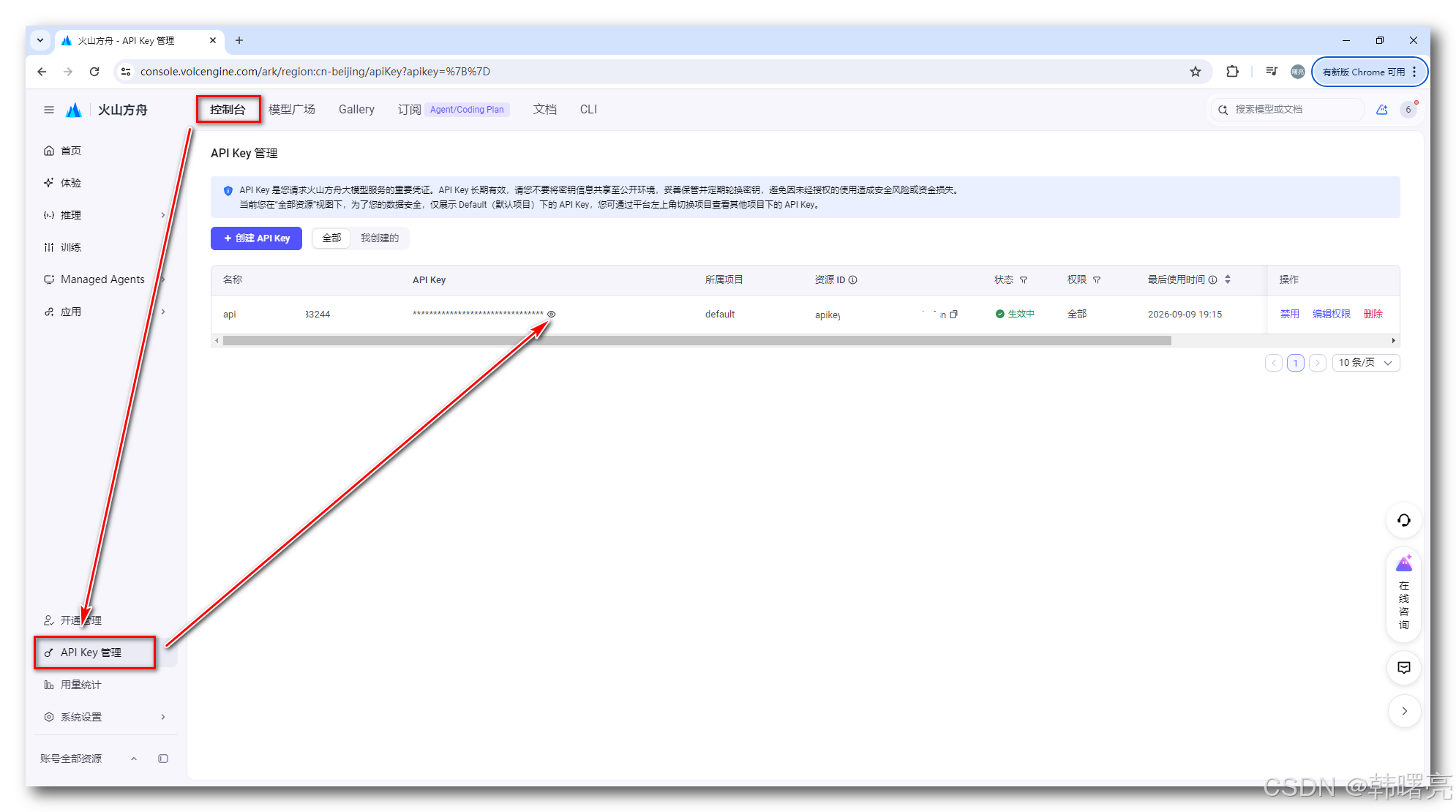Click the 最后使用时间 info icon
This screenshot has width=1456, height=812.
(1213, 279)
